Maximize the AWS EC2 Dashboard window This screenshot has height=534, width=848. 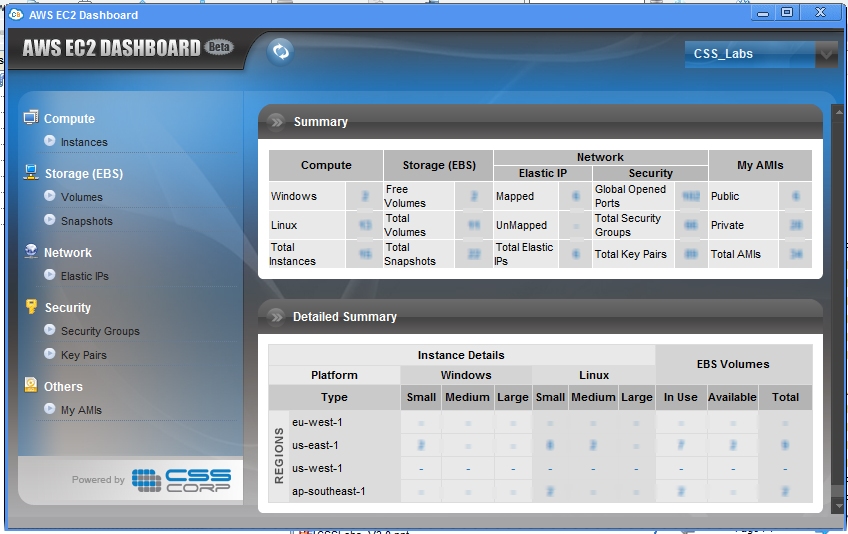(x=787, y=12)
